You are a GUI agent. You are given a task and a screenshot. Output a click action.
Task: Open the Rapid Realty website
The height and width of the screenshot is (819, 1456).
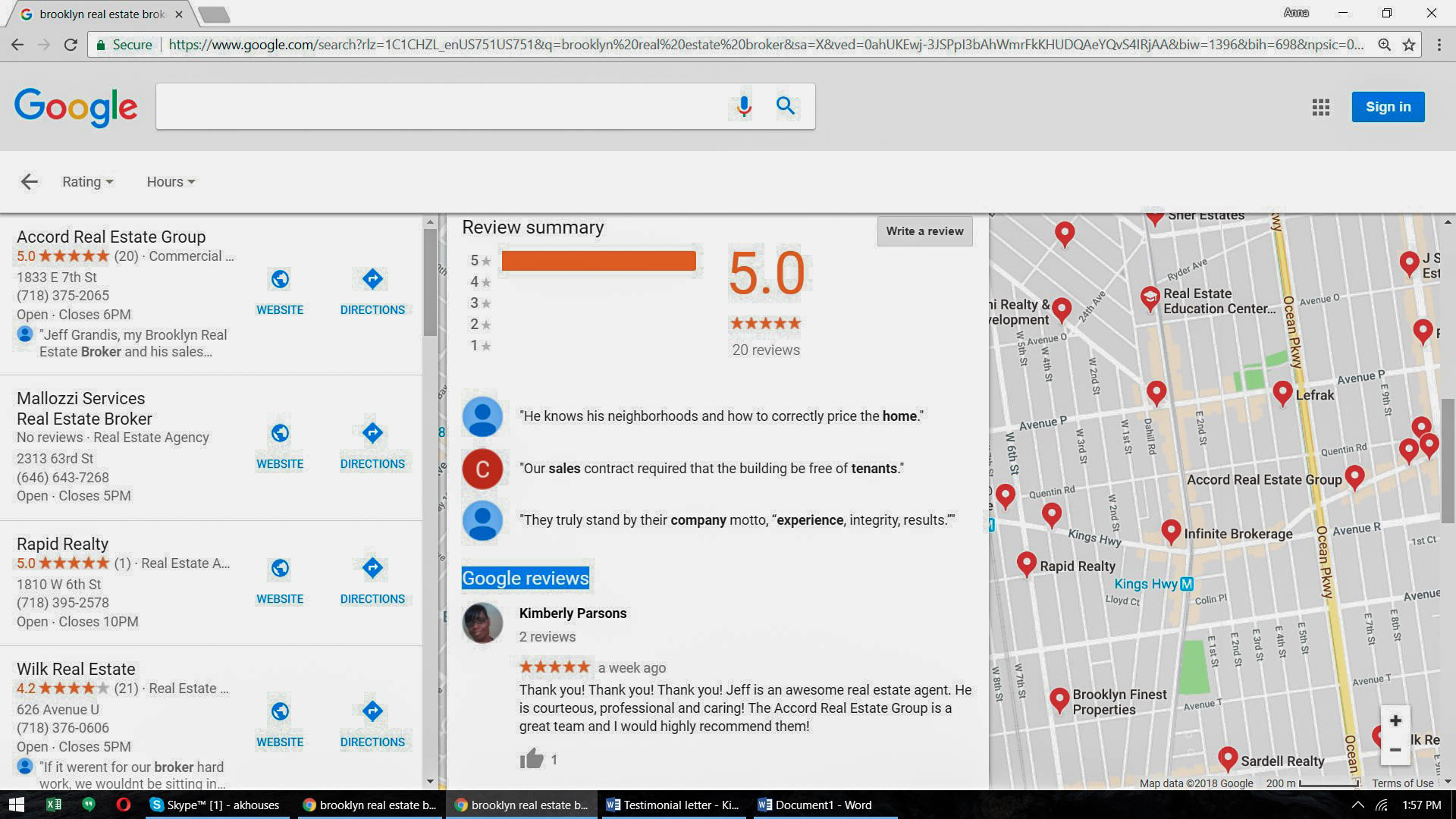coord(280,581)
